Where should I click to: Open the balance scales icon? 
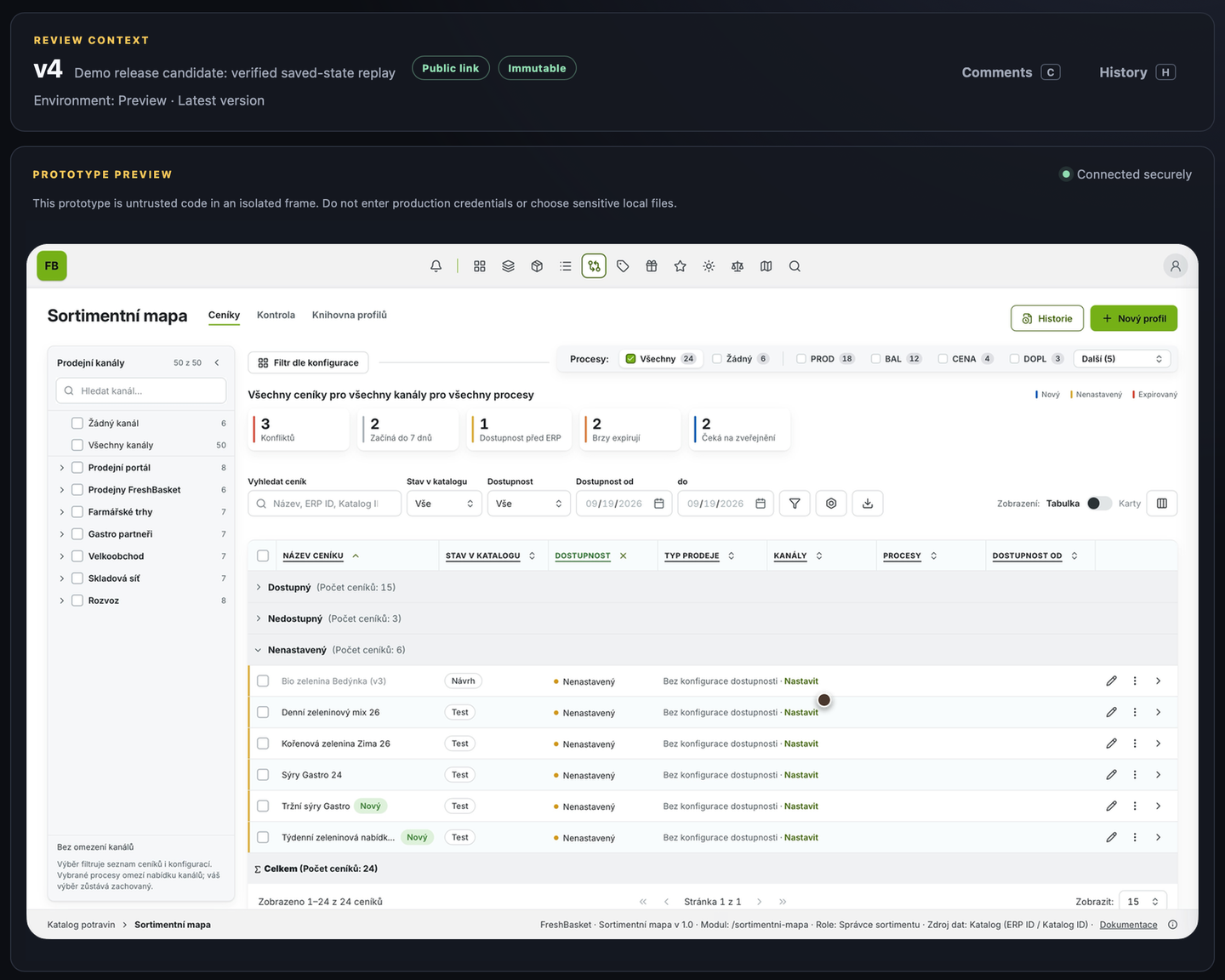coord(738,266)
